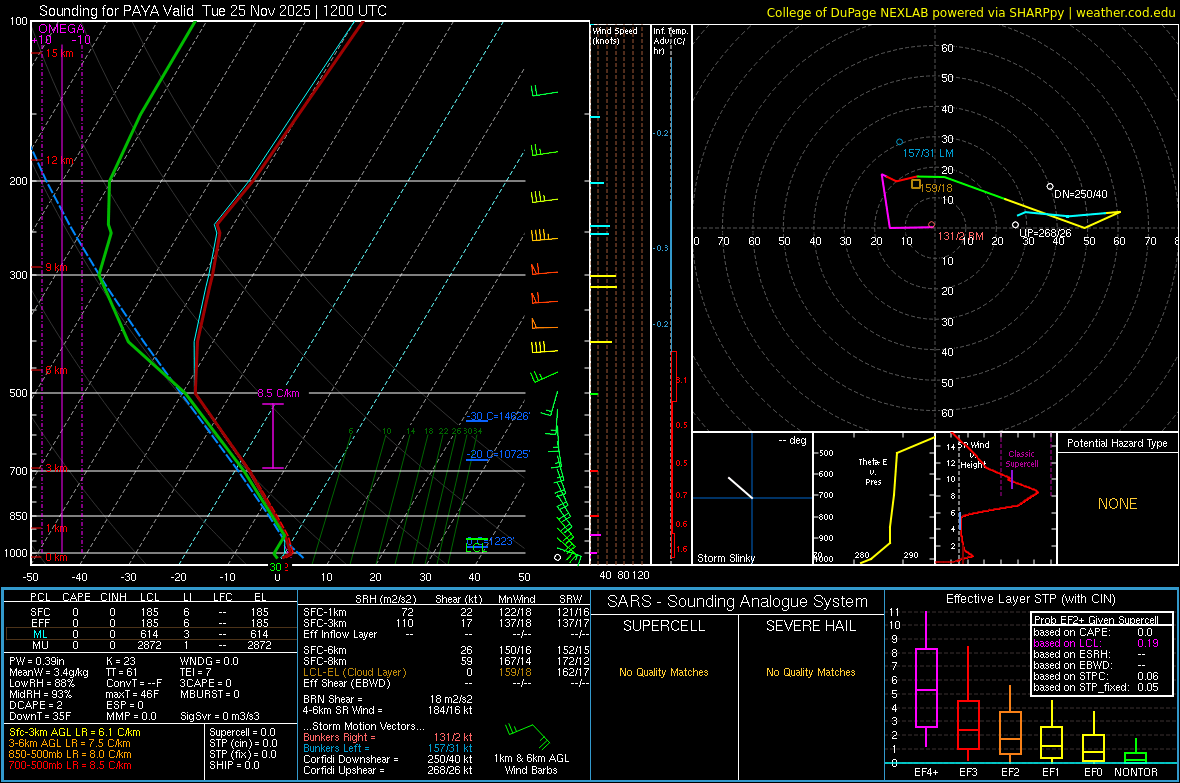Click the DCAPE = 2 value
The width and height of the screenshot is (1180, 783).
point(34,705)
